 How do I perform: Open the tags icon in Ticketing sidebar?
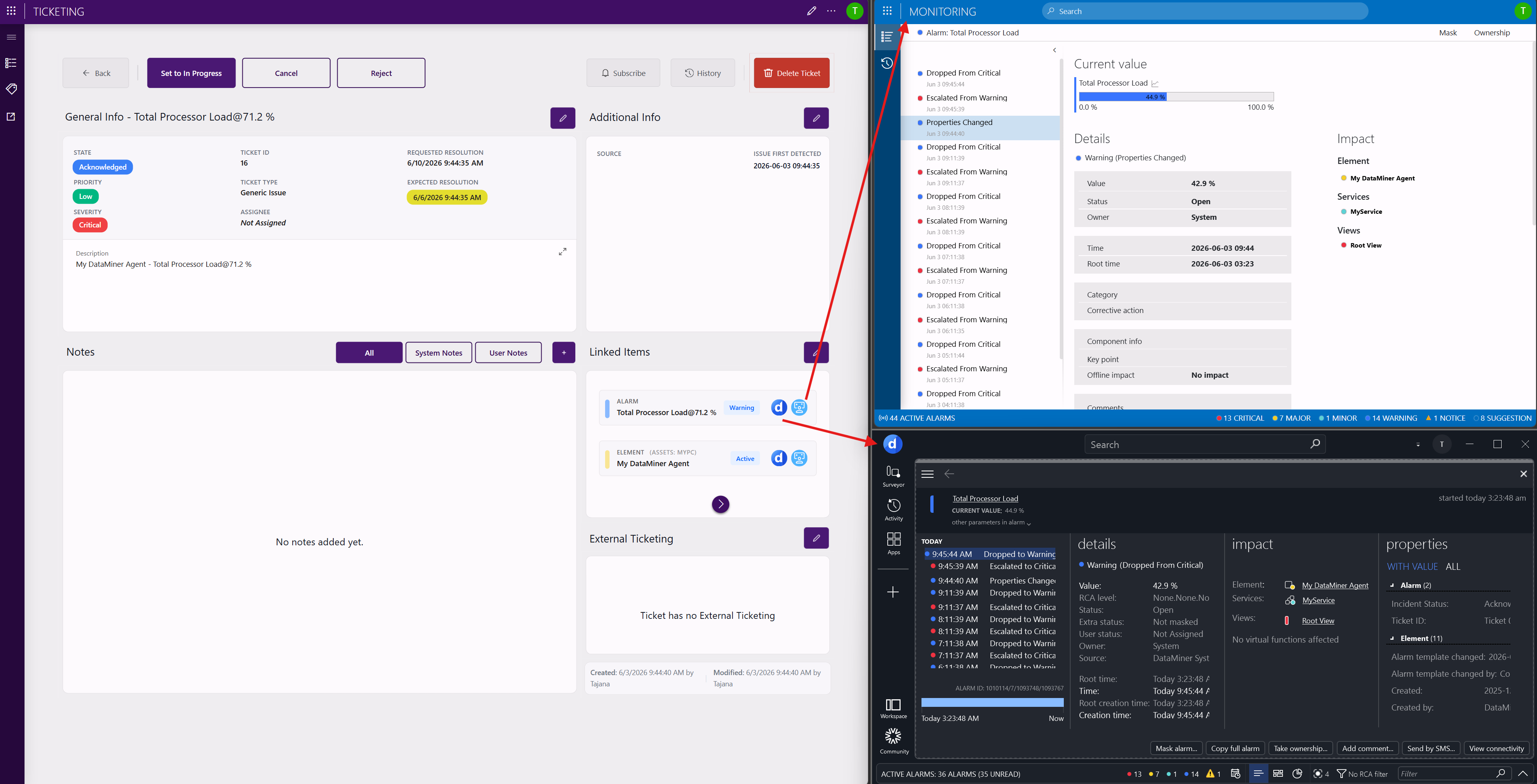[11, 89]
